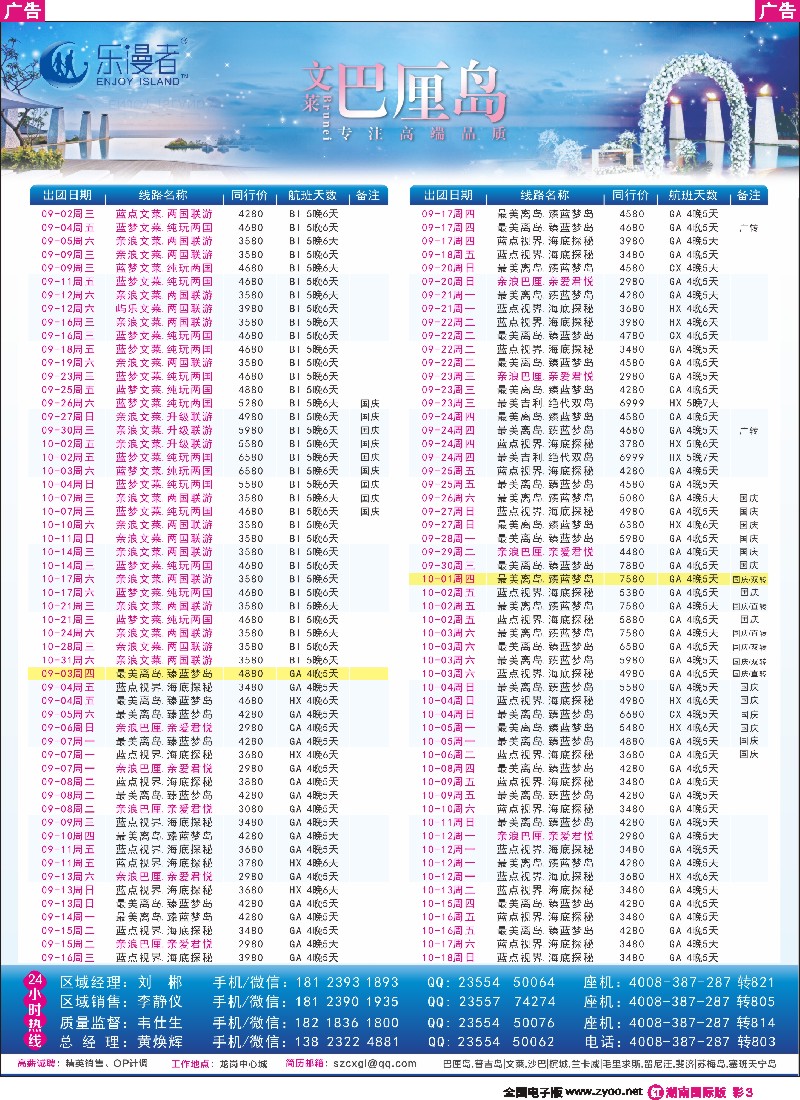
Task: Click the 10-13周二 date cell
Action: pos(448,890)
